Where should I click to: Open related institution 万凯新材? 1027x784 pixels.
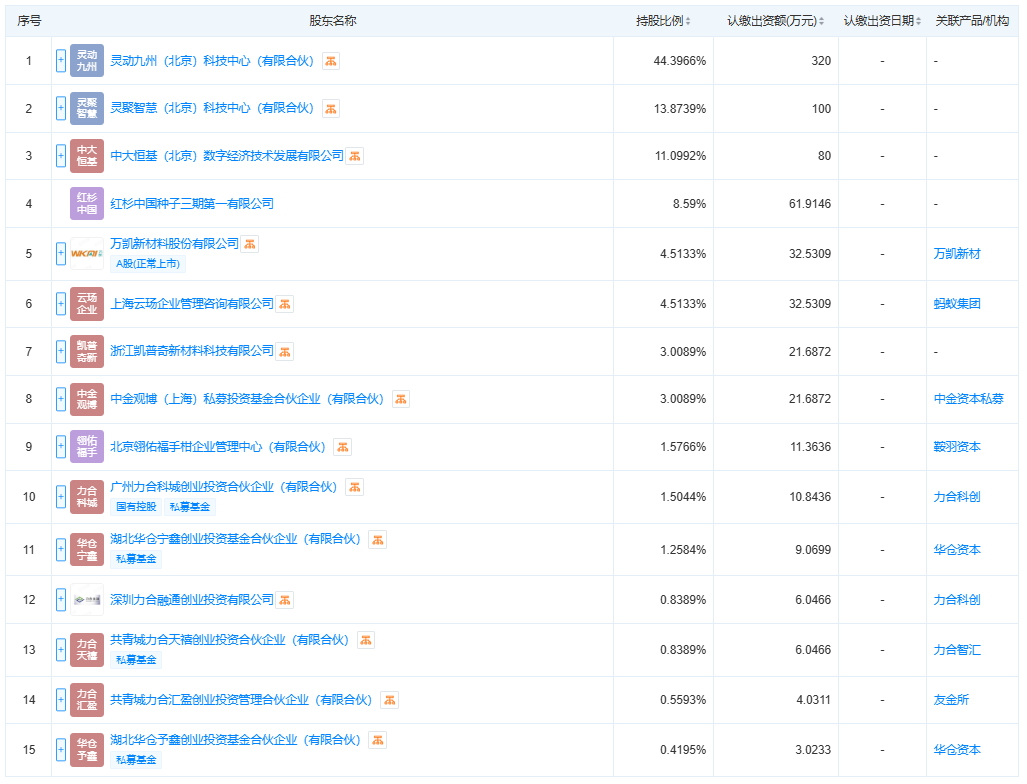pos(957,253)
